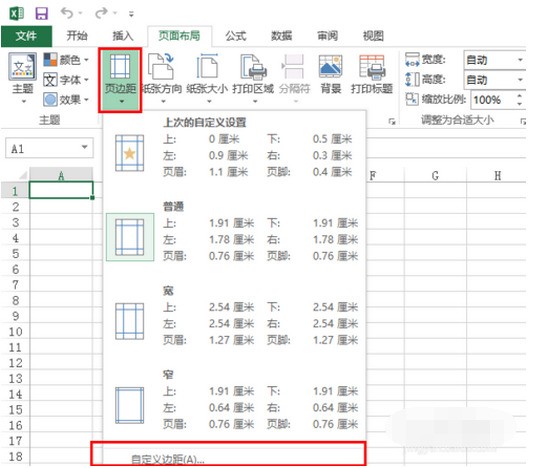Click the 宽 margins thumbnail icon
This screenshot has width=543, height=468.
click(x=130, y=321)
